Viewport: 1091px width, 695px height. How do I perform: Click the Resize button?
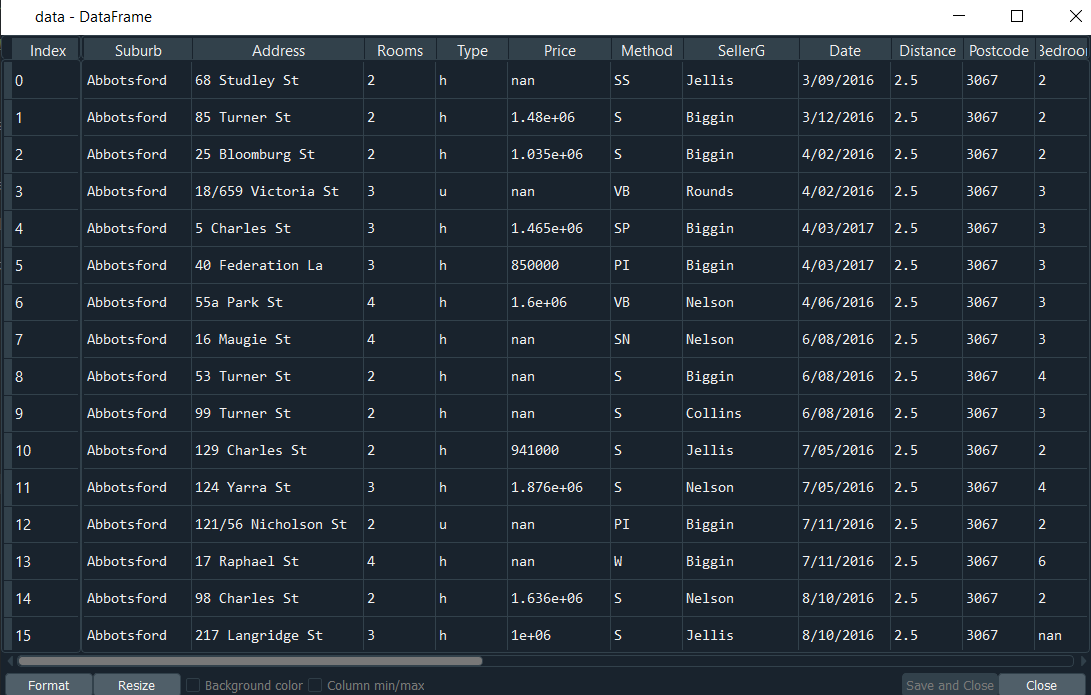136,685
